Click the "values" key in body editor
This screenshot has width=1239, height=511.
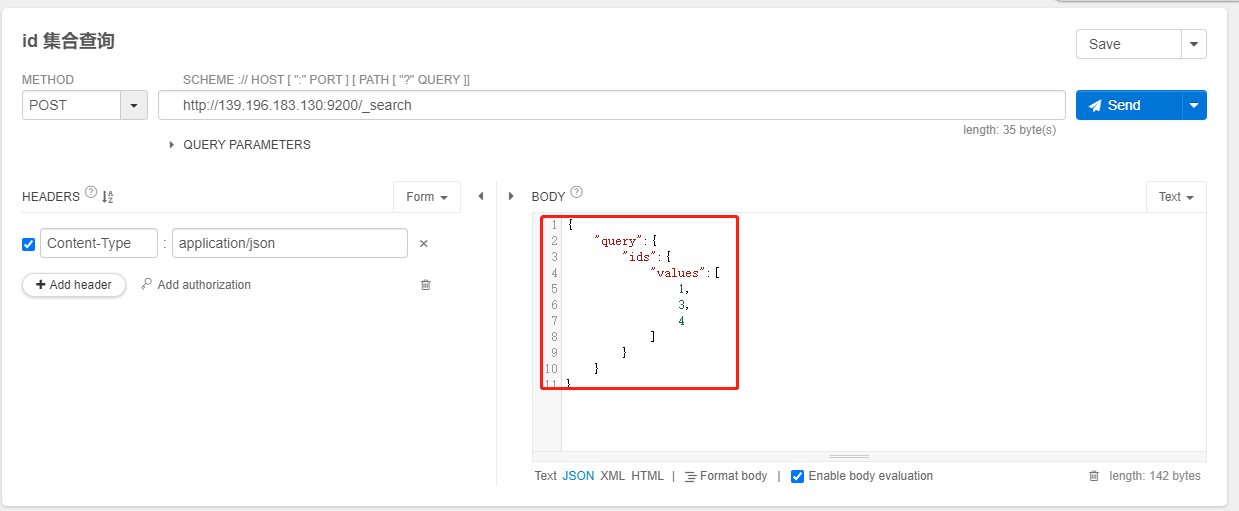tap(678, 273)
